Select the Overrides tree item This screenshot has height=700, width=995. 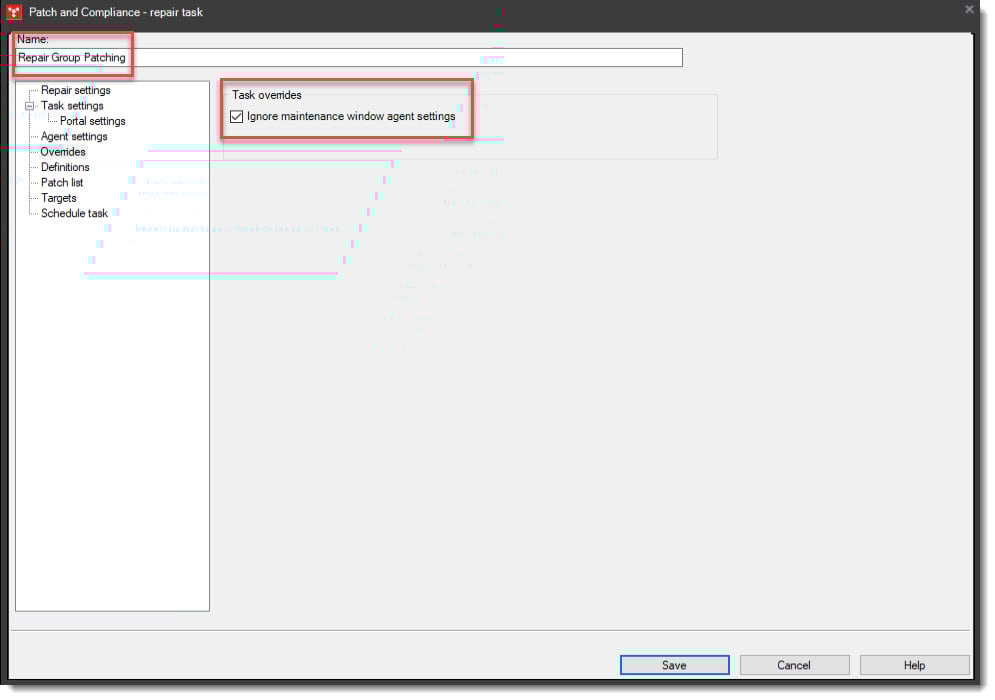[x=62, y=151]
